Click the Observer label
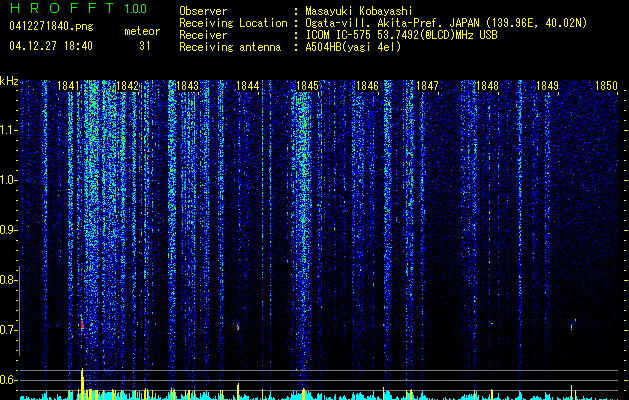 (x=203, y=11)
